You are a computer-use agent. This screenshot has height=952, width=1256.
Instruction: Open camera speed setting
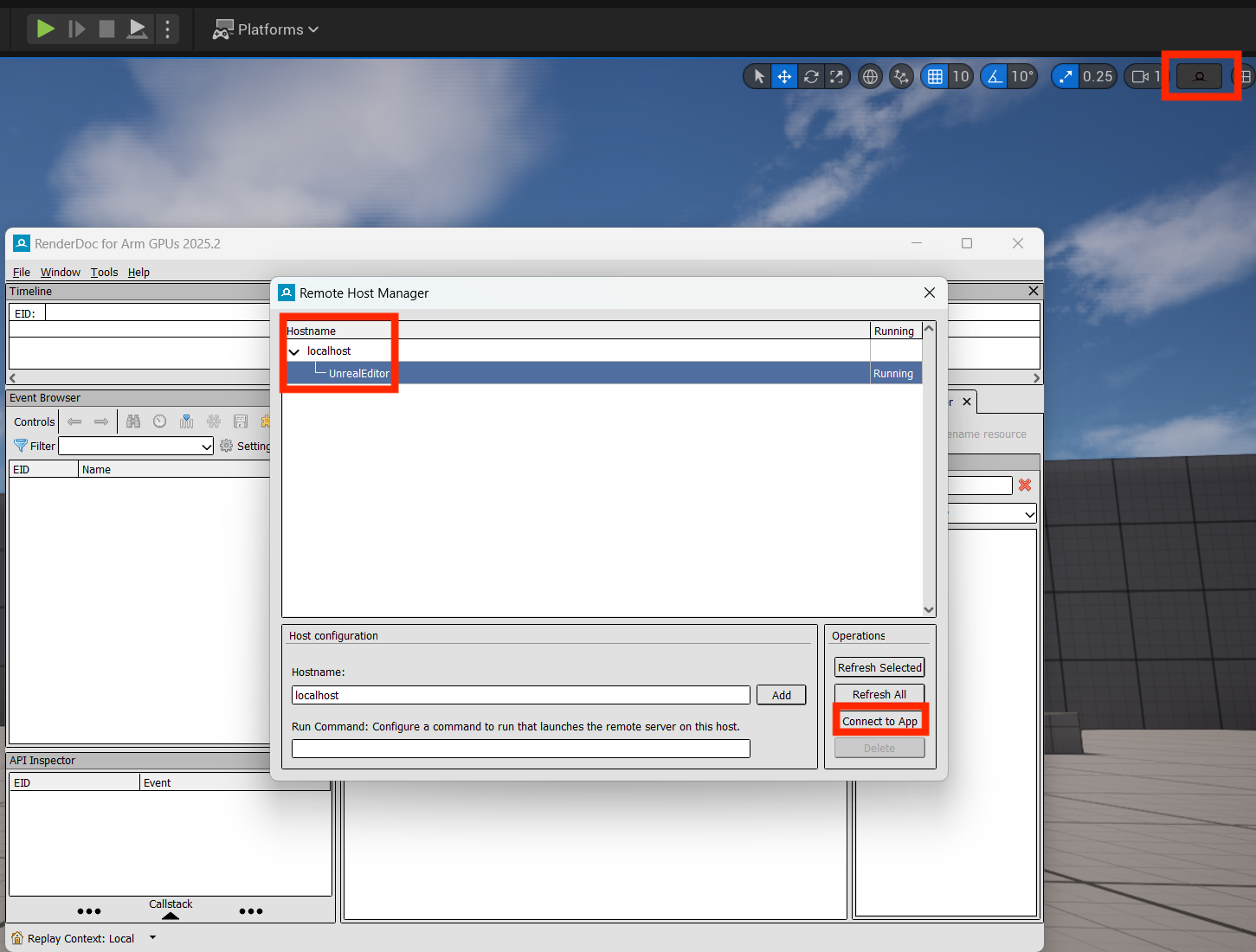click(1144, 76)
